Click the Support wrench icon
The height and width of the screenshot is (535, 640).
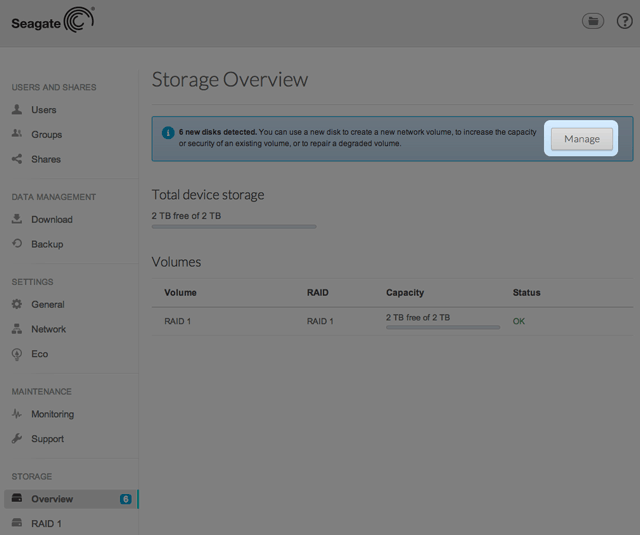point(17,438)
